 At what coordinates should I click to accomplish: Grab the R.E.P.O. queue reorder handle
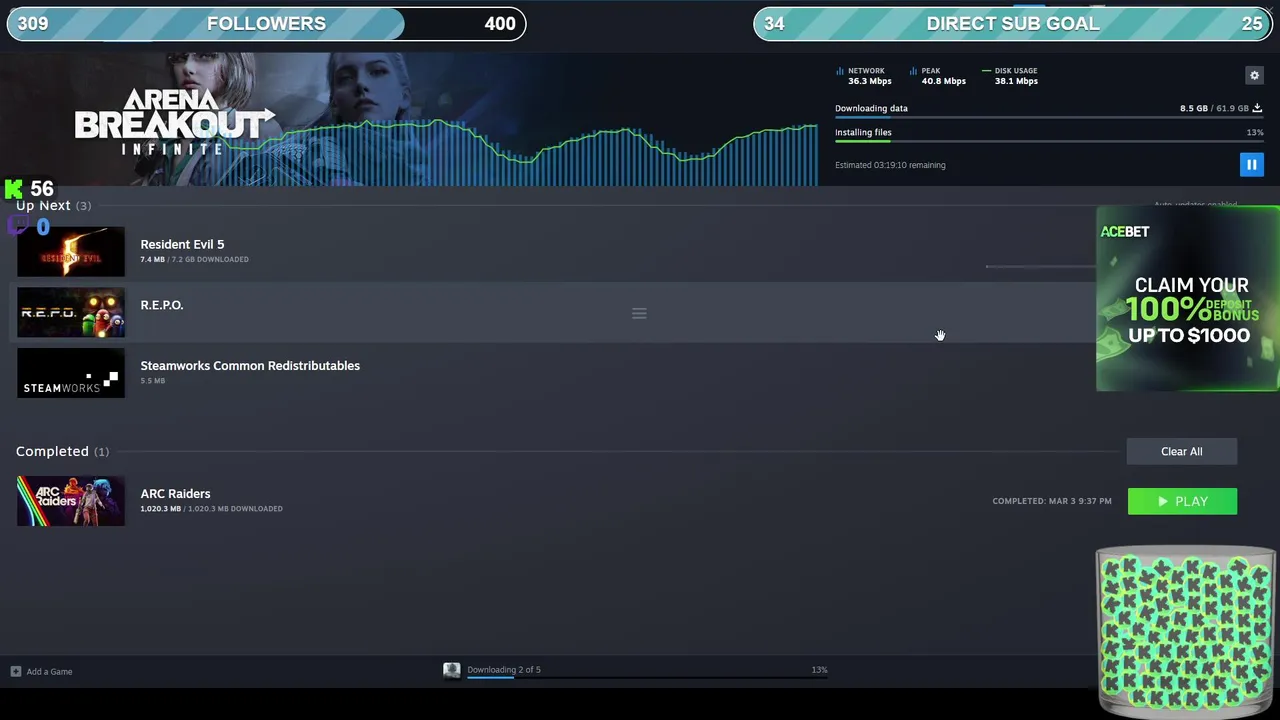(639, 314)
